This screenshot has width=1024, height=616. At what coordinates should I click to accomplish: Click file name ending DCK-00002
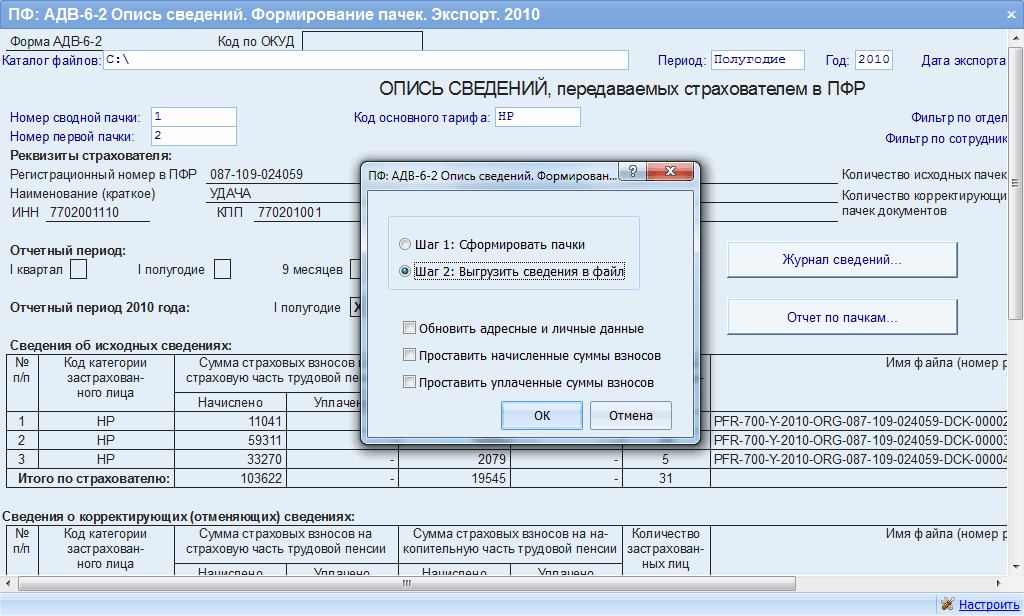pyautogui.click(x=860, y=421)
